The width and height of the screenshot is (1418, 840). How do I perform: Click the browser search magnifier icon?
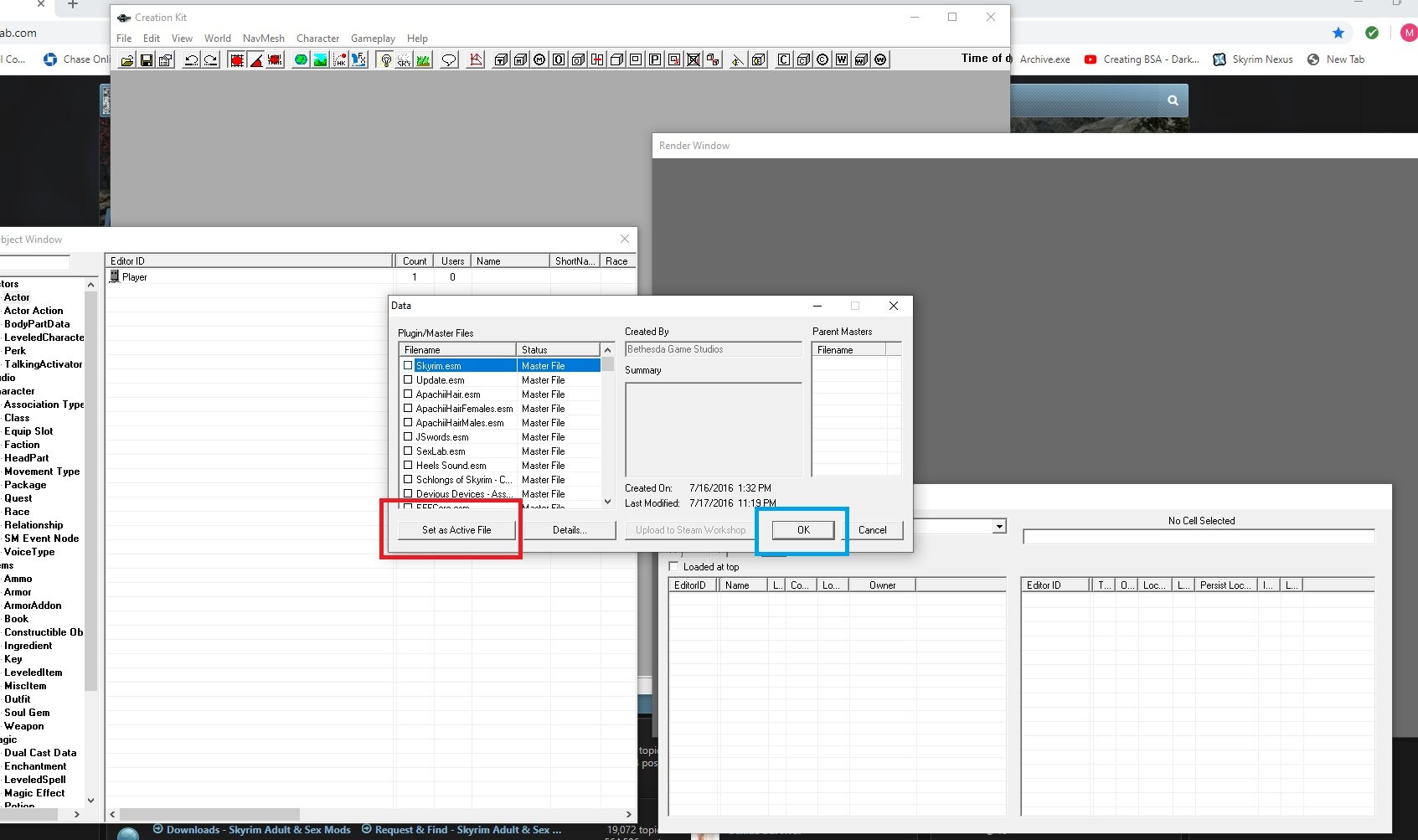pyautogui.click(x=1173, y=100)
